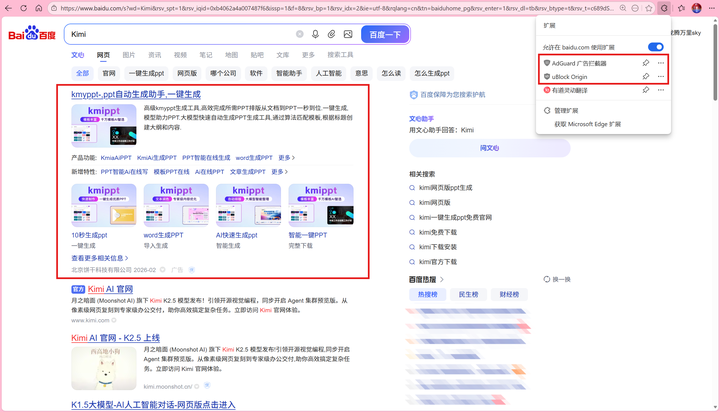Switch to the 资讯 search tab
Image resolution: width=720 pixels, height=412 pixels.
coord(155,55)
